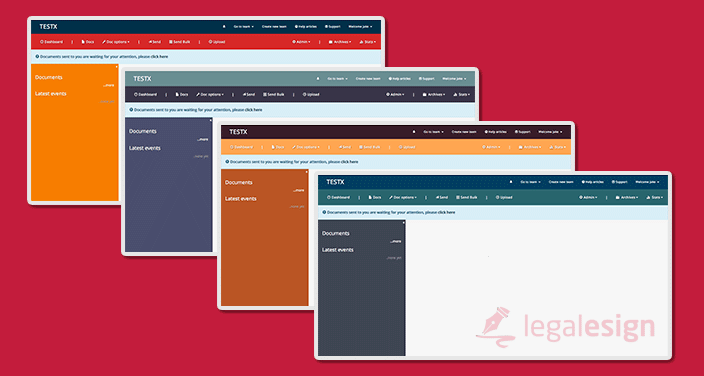
Task: Click Latest events heading in the orange sidebar
Action: pyautogui.click(x=51, y=93)
